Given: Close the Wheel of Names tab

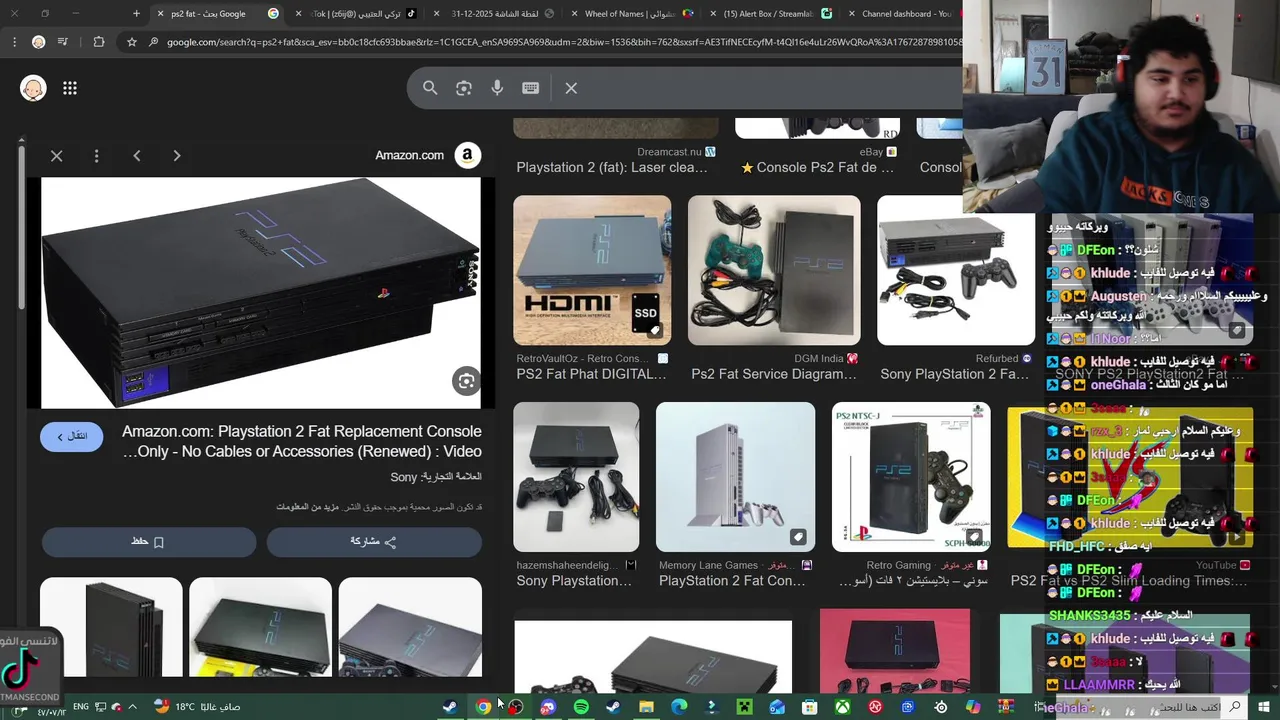Looking at the screenshot, I should 577,14.
